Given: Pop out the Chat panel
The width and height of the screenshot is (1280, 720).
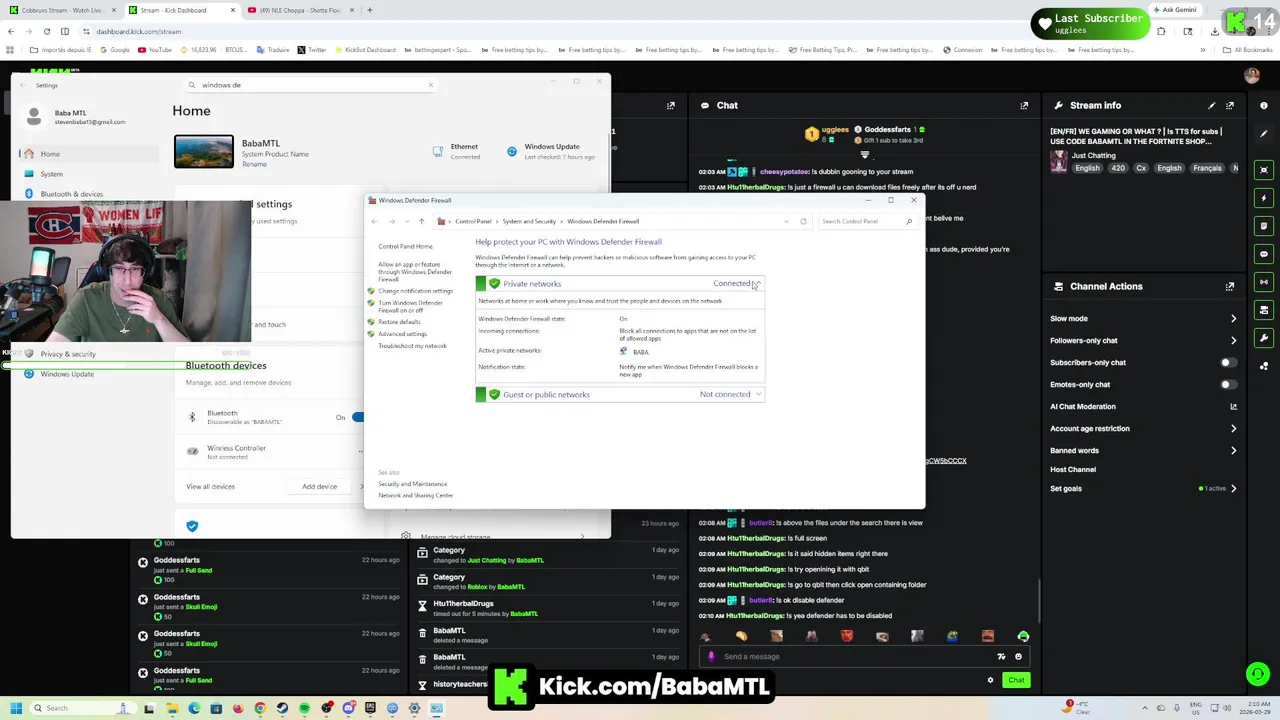Looking at the screenshot, I should (x=1024, y=105).
